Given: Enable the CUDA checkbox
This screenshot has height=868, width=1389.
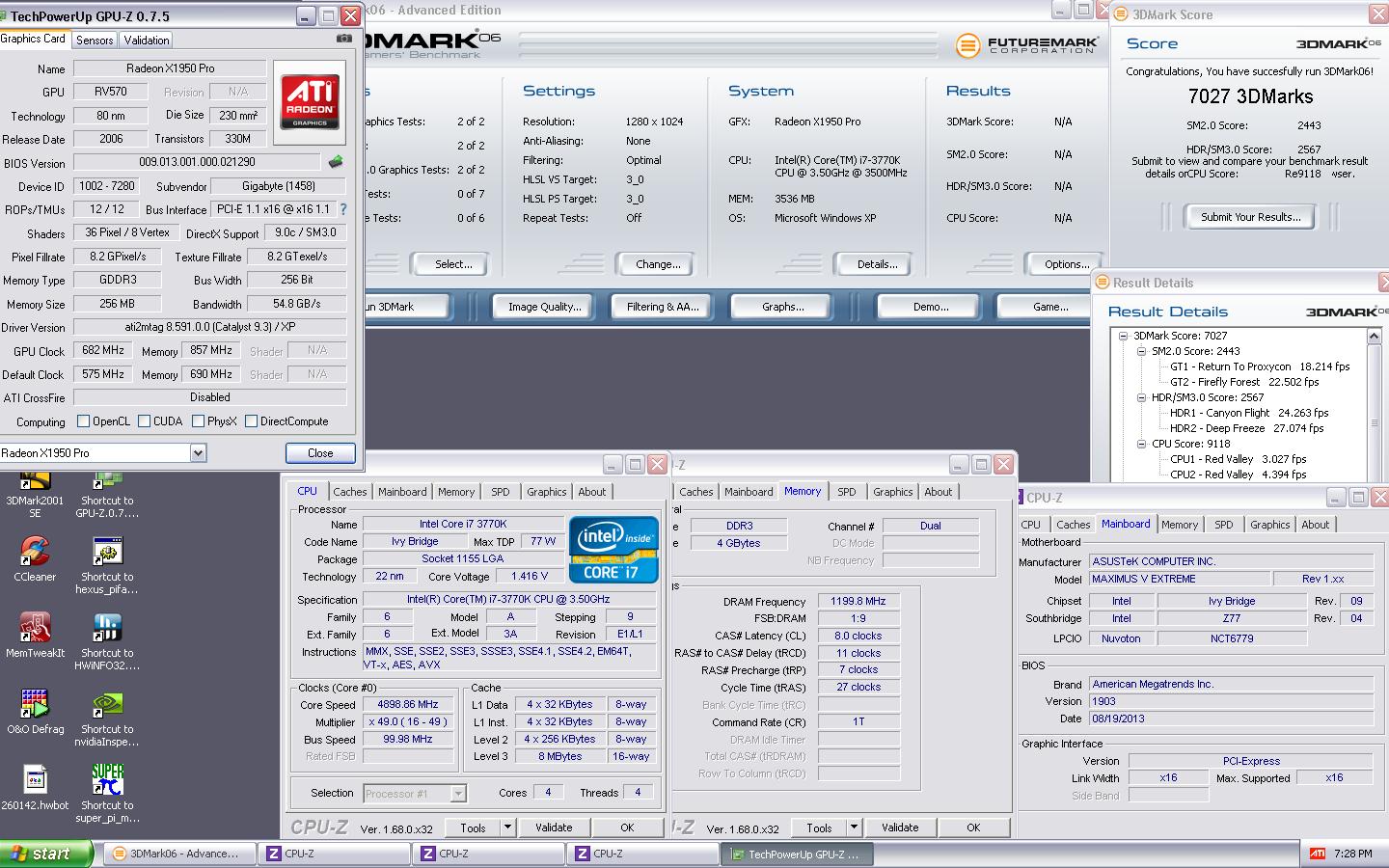Looking at the screenshot, I should coord(144,421).
